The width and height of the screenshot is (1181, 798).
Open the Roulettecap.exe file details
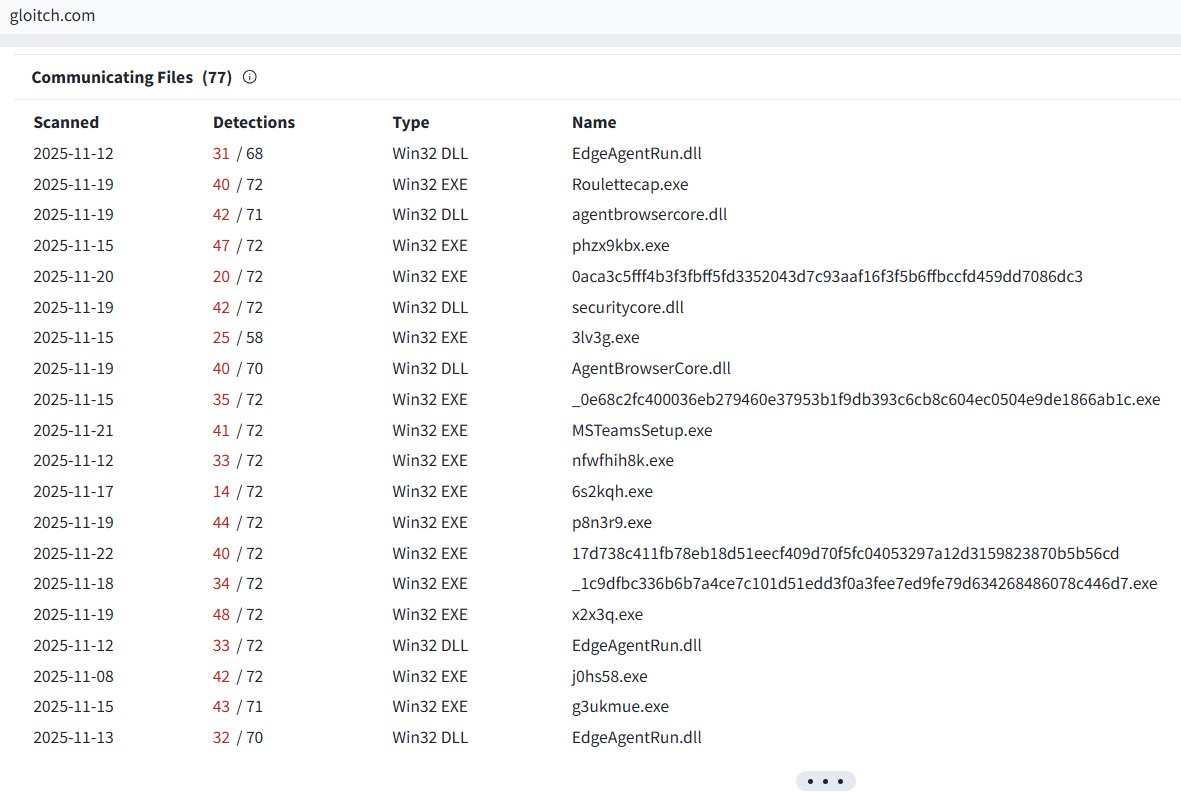click(x=629, y=184)
